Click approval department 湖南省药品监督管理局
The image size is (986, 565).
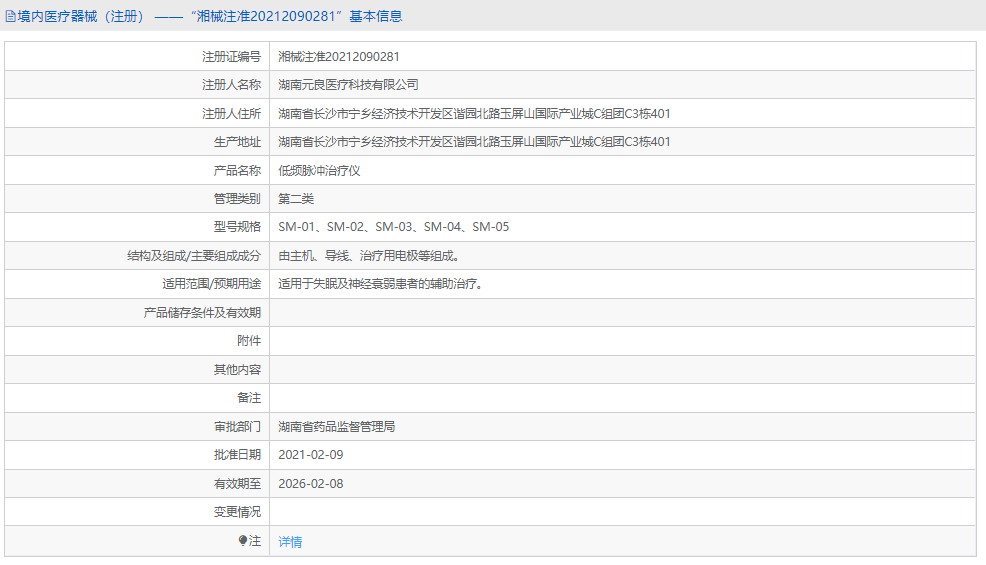point(336,427)
